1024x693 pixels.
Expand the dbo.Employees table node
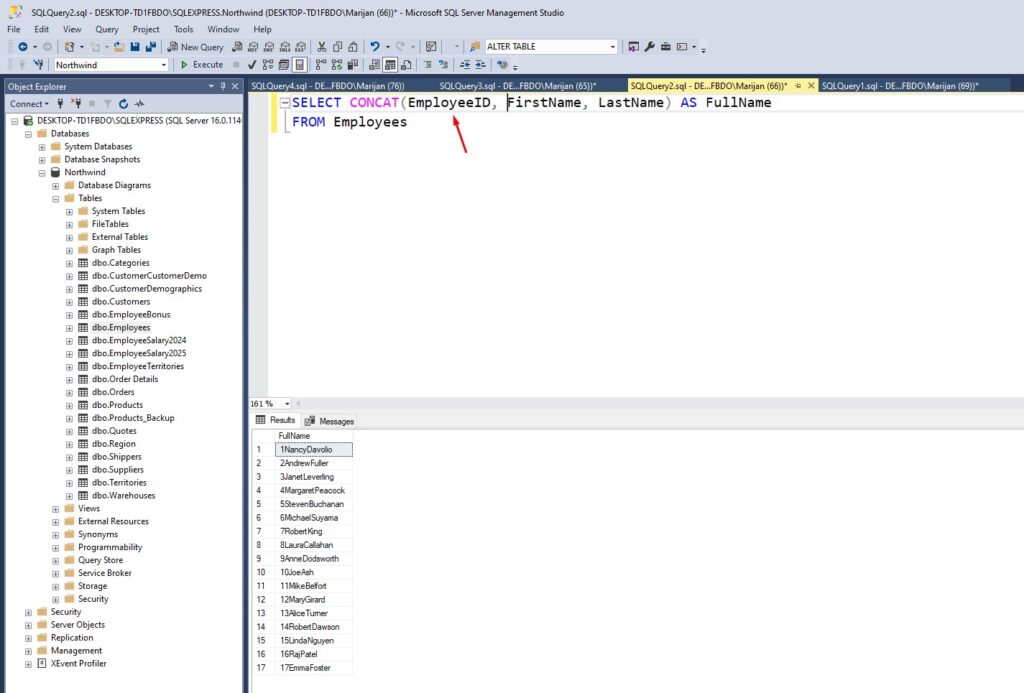pyautogui.click(x=69, y=329)
